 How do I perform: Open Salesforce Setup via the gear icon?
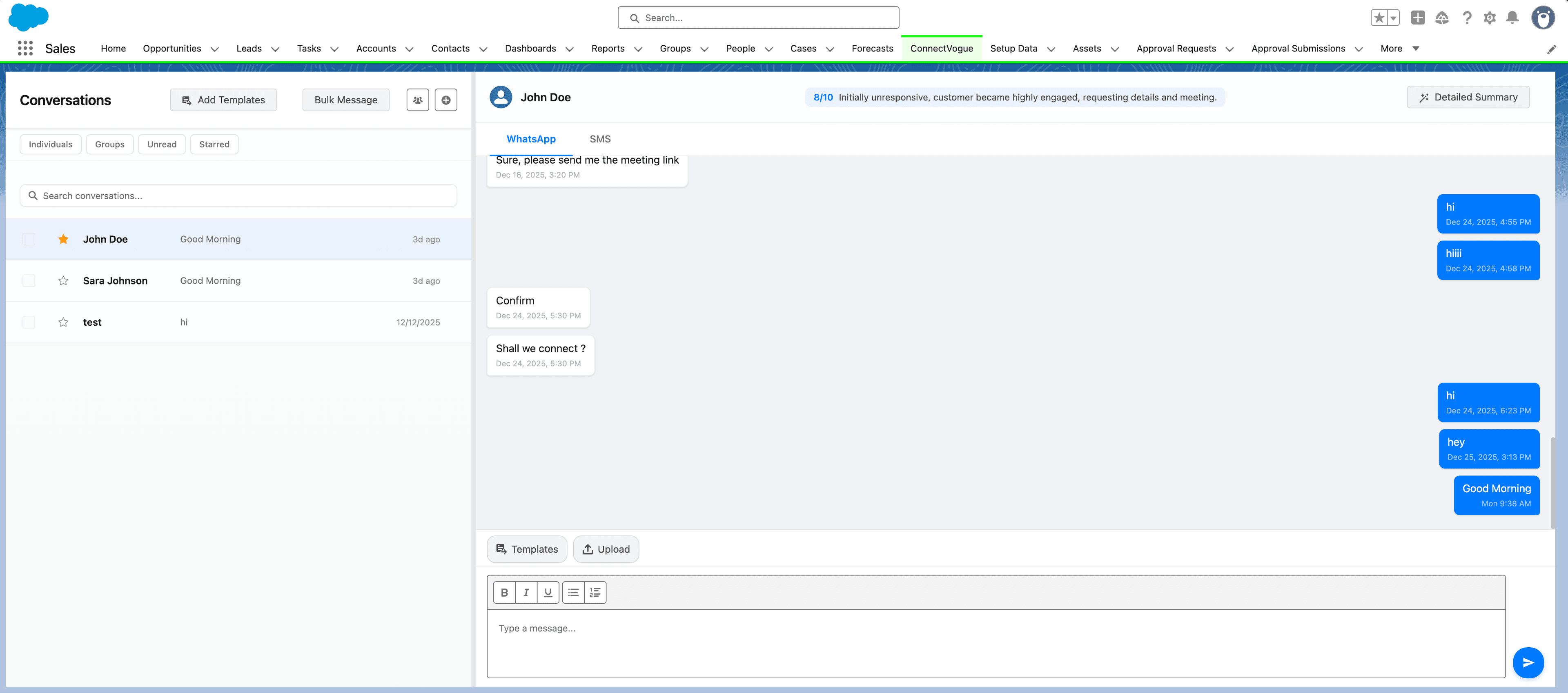(1490, 18)
